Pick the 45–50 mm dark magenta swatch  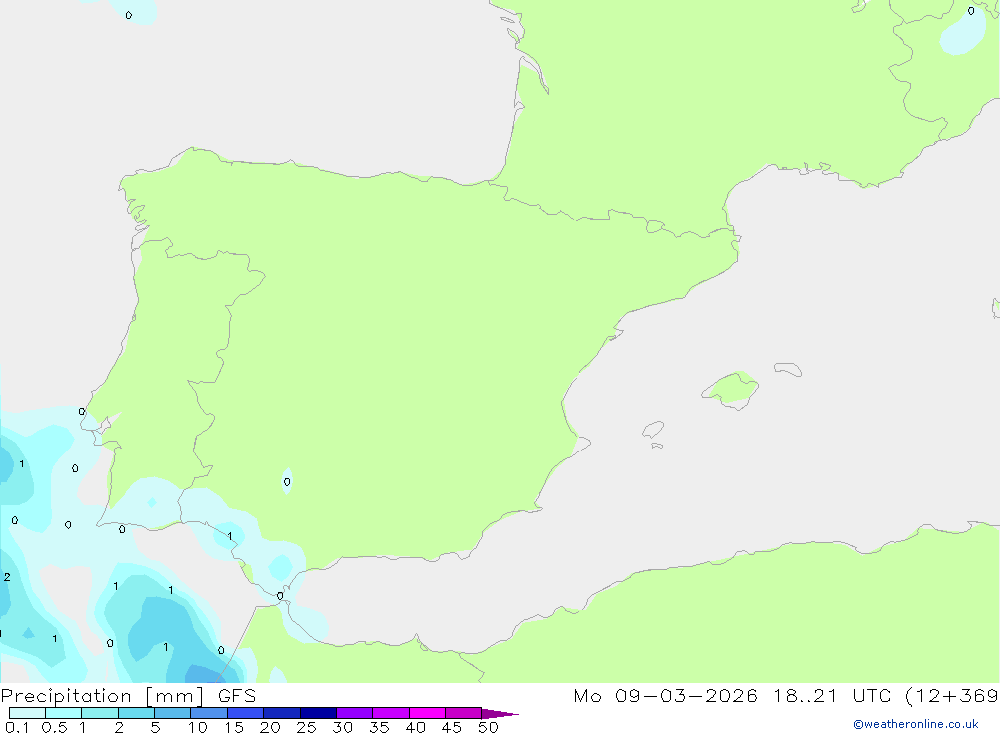[x=464, y=713]
